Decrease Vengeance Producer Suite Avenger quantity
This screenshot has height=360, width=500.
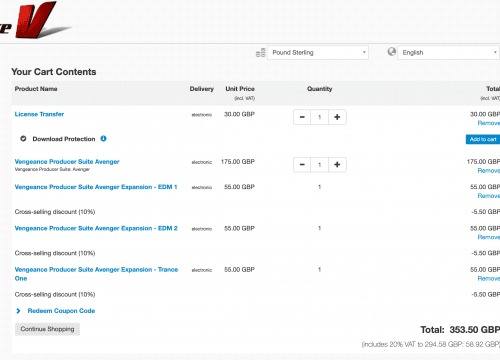[x=302, y=165]
